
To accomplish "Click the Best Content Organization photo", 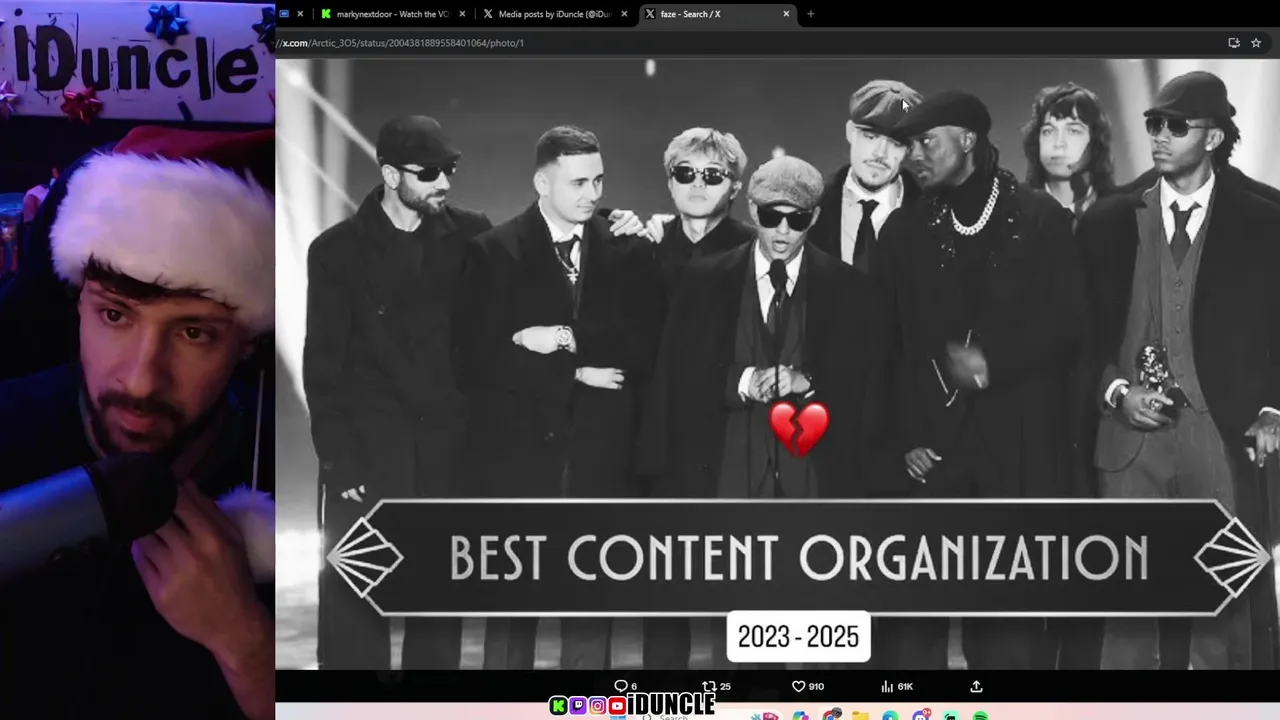I will (777, 363).
